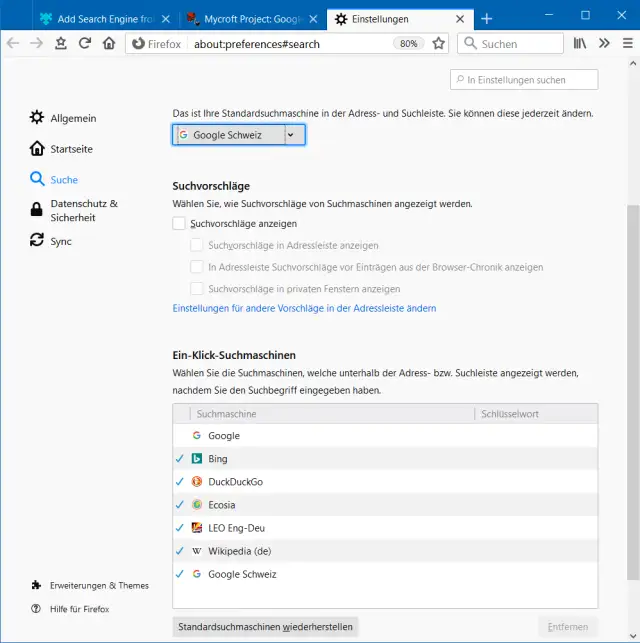
Task: Click Standardsuchmaschinen wiederherstellen button
Action: pyautogui.click(x=265, y=627)
